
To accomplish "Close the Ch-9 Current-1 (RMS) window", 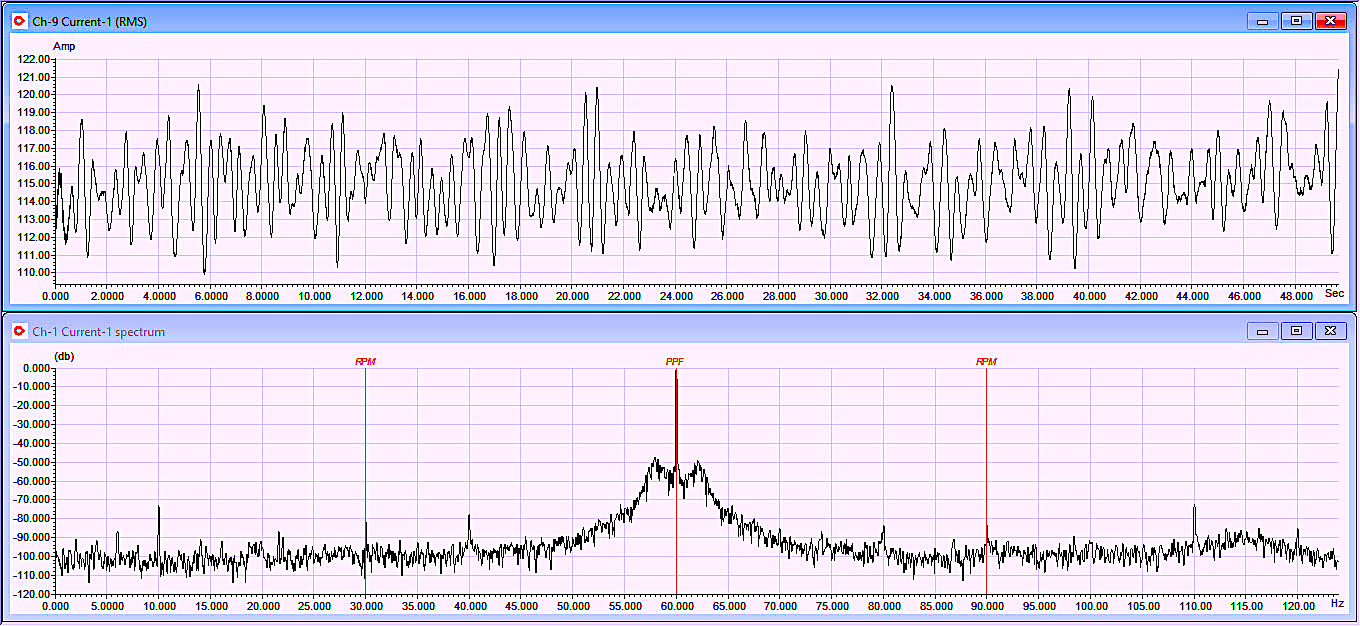I will coord(1330,20).
